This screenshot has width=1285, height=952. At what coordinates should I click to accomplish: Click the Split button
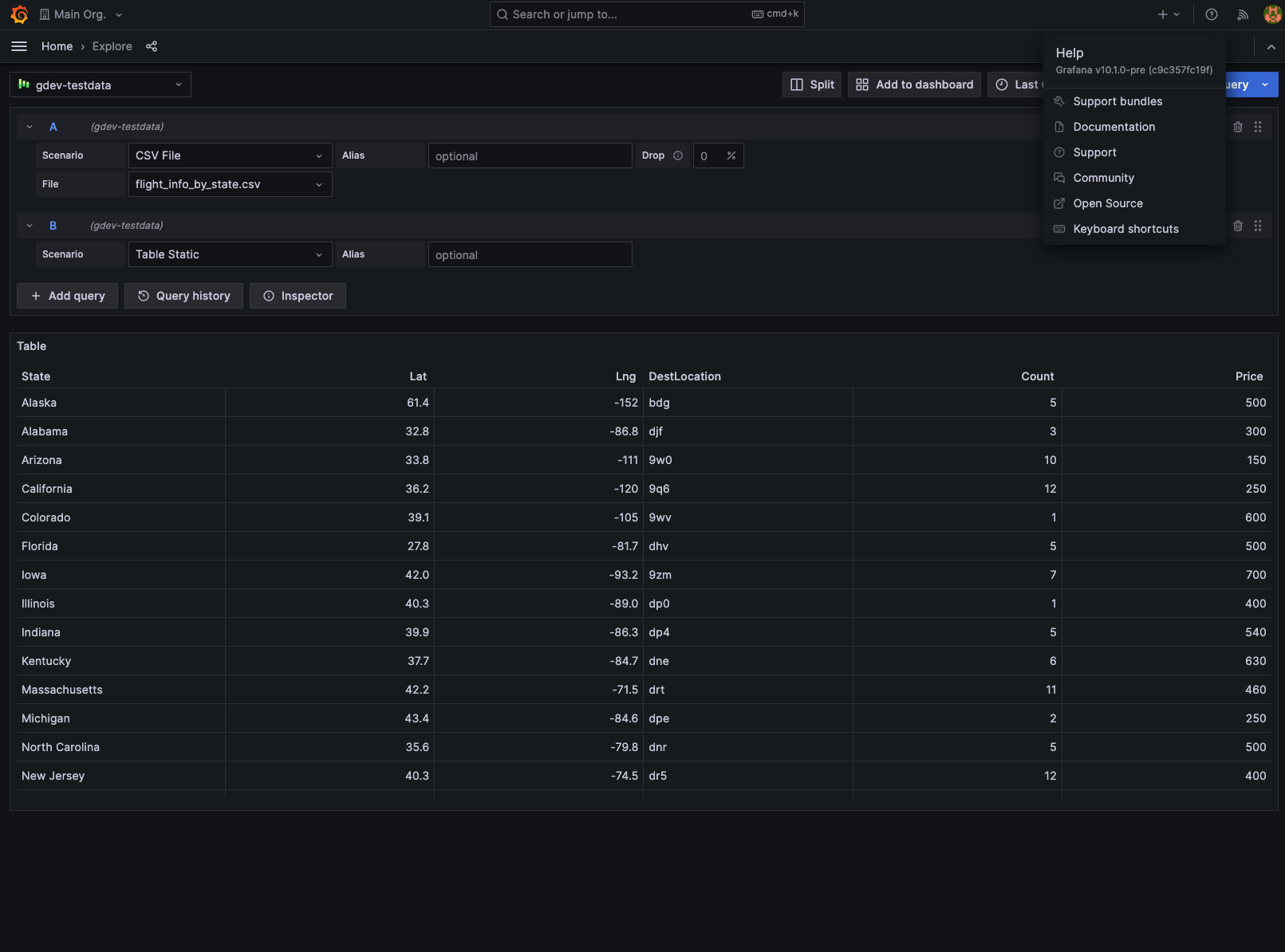(811, 84)
